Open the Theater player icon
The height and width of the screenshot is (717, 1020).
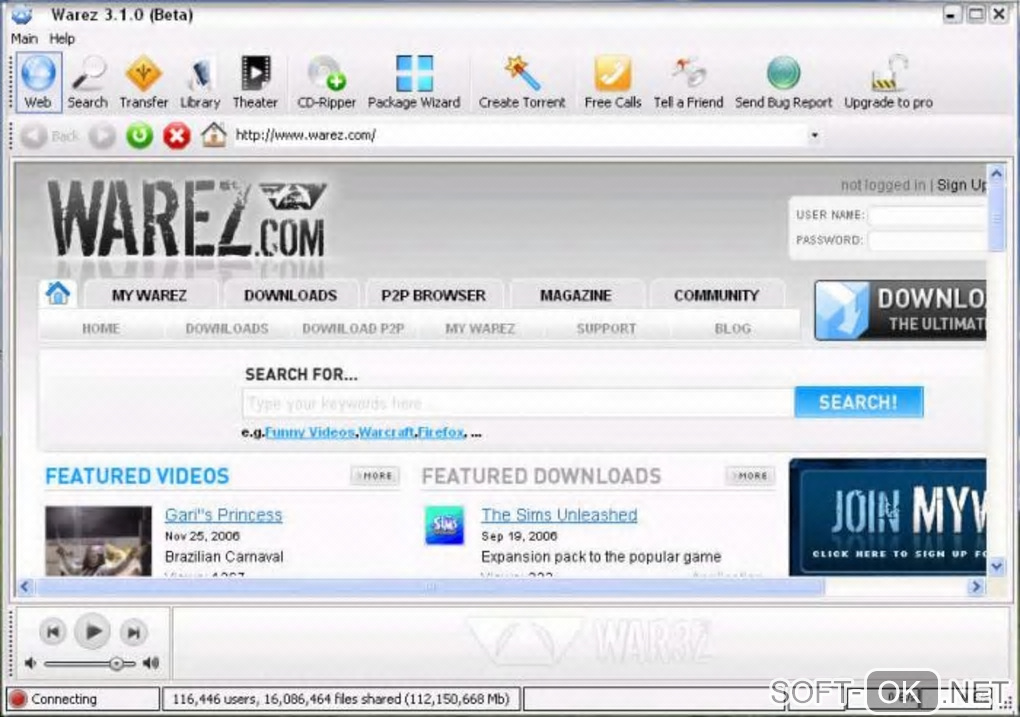click(255, 83)
